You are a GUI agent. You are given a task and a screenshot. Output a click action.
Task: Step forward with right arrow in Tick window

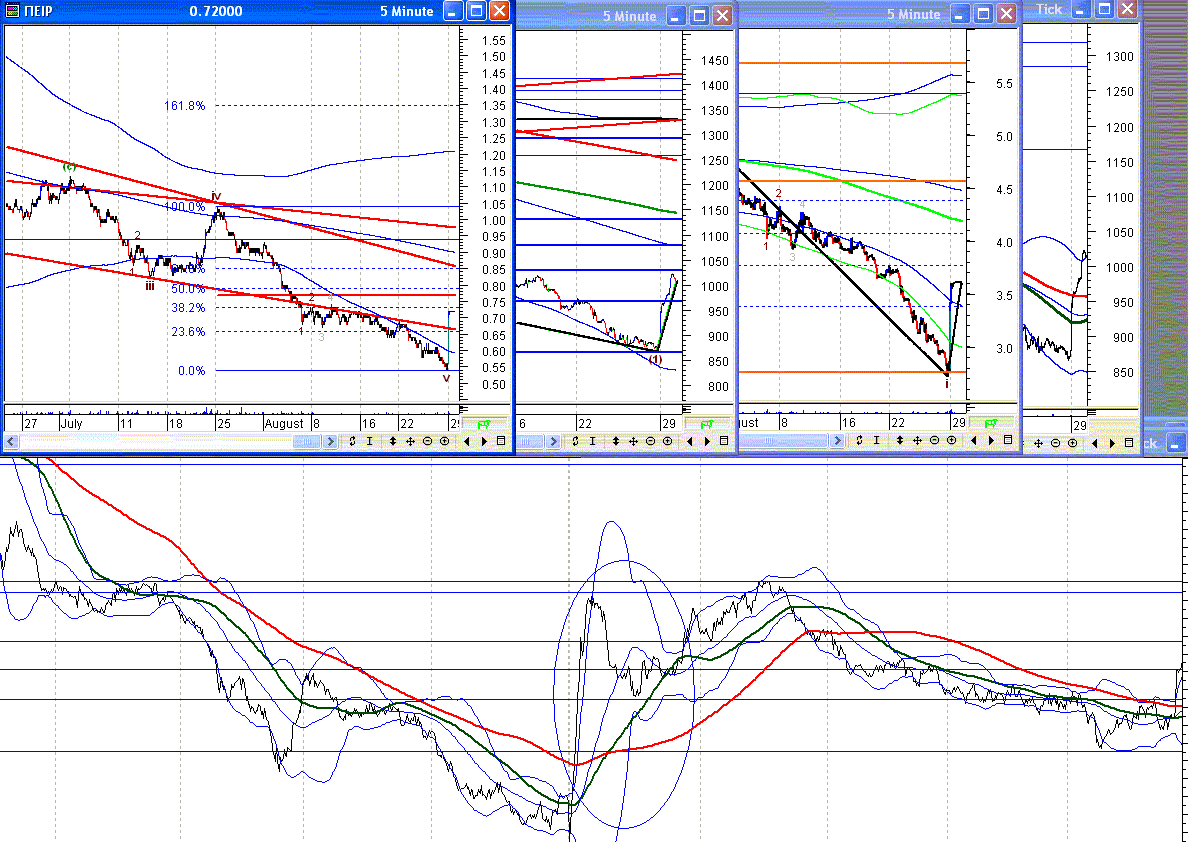coord(1112,443)
